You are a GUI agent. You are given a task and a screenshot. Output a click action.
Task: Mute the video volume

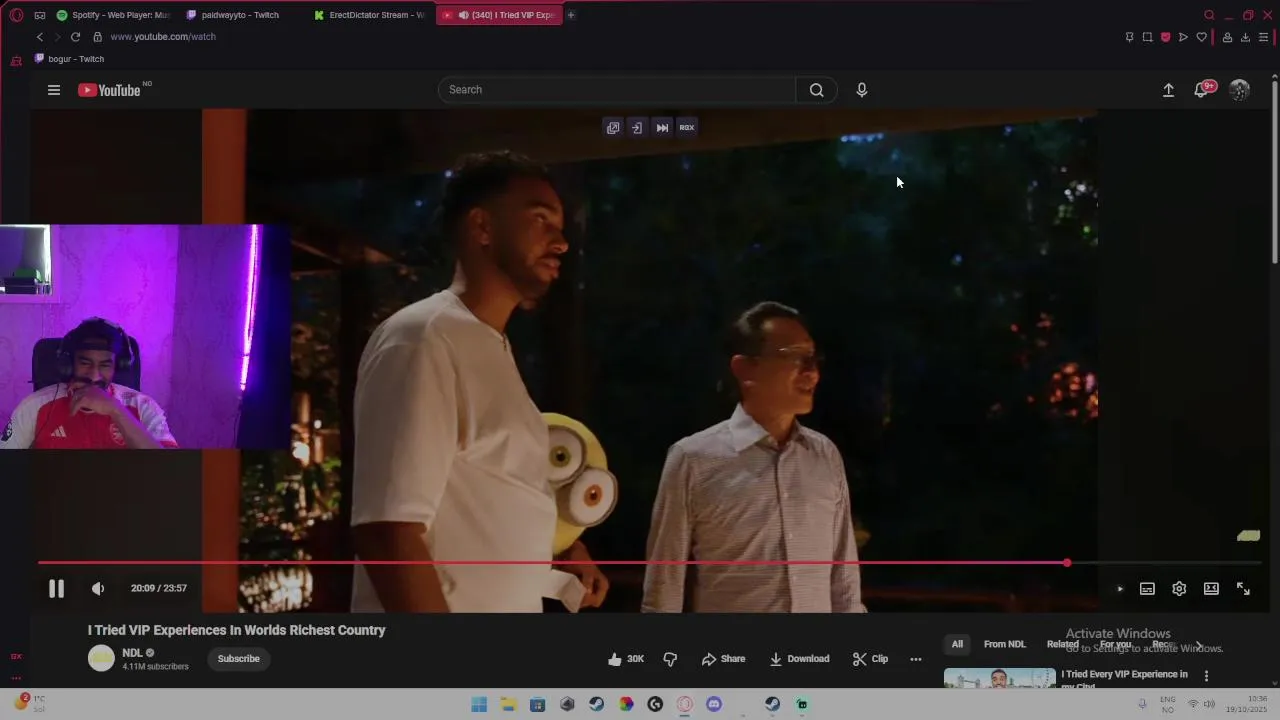pyautogui.click(x=98, y=589)
